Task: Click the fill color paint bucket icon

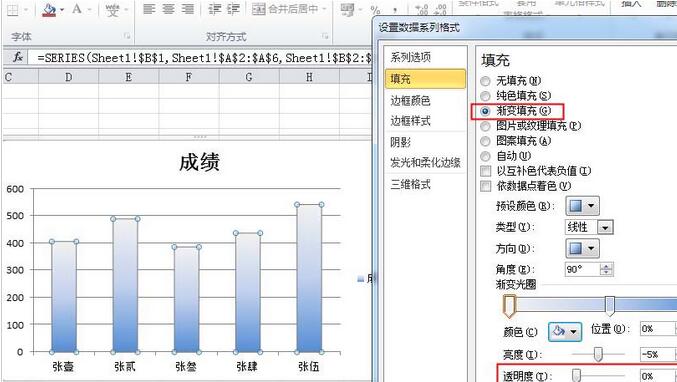Action: [x=49, y=9]
